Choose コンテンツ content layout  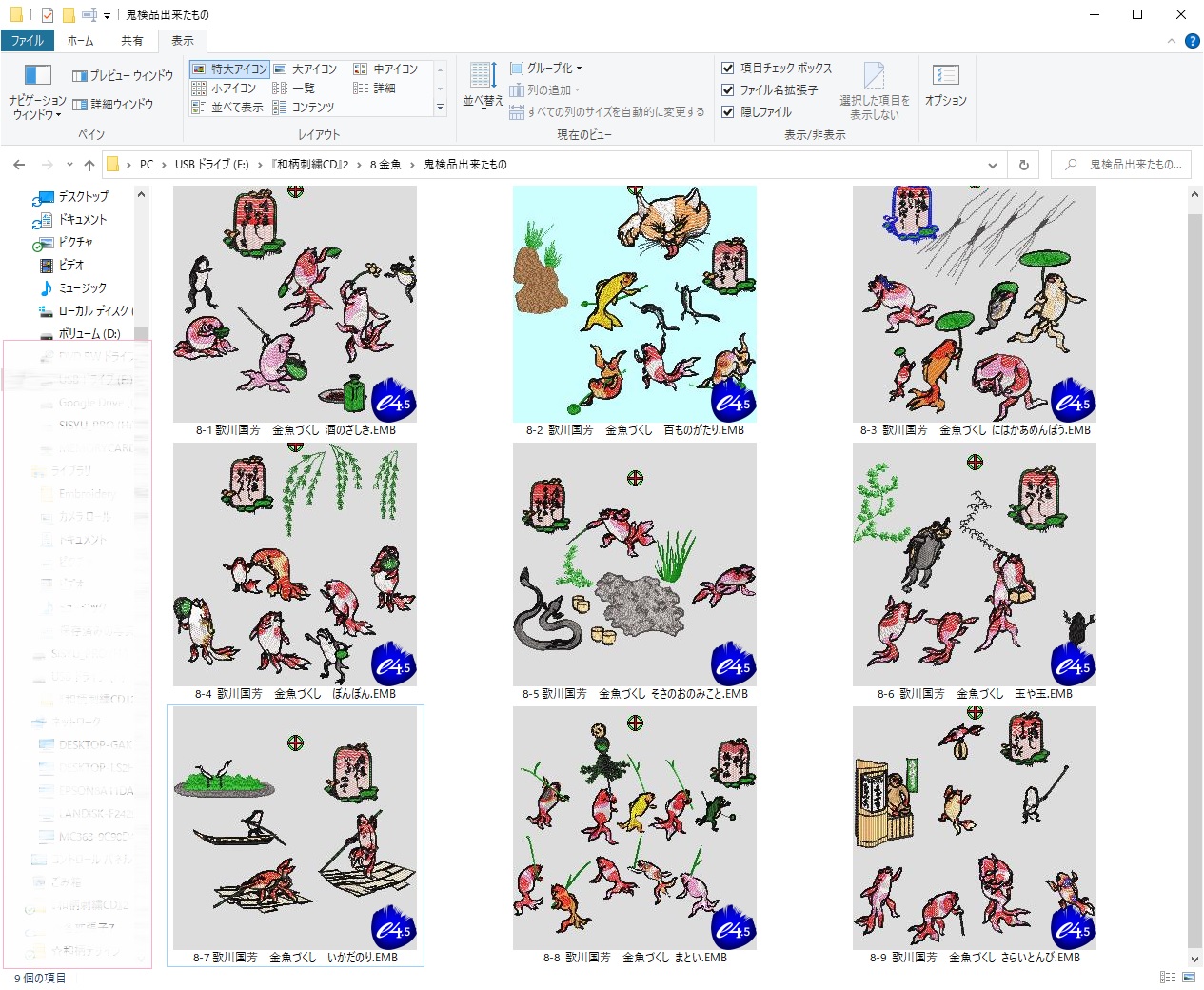pyautogui.click(x=304, y=108)
